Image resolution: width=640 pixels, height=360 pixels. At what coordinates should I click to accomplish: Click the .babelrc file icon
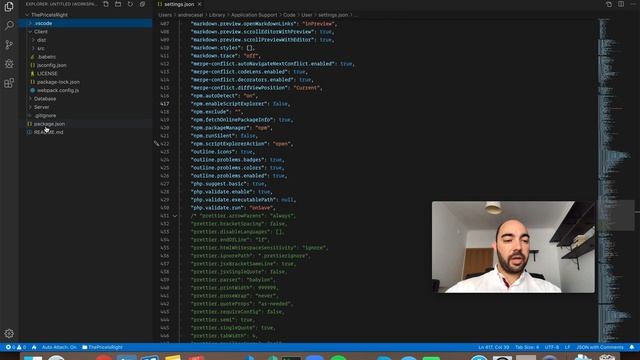click(x=33, y=57)
